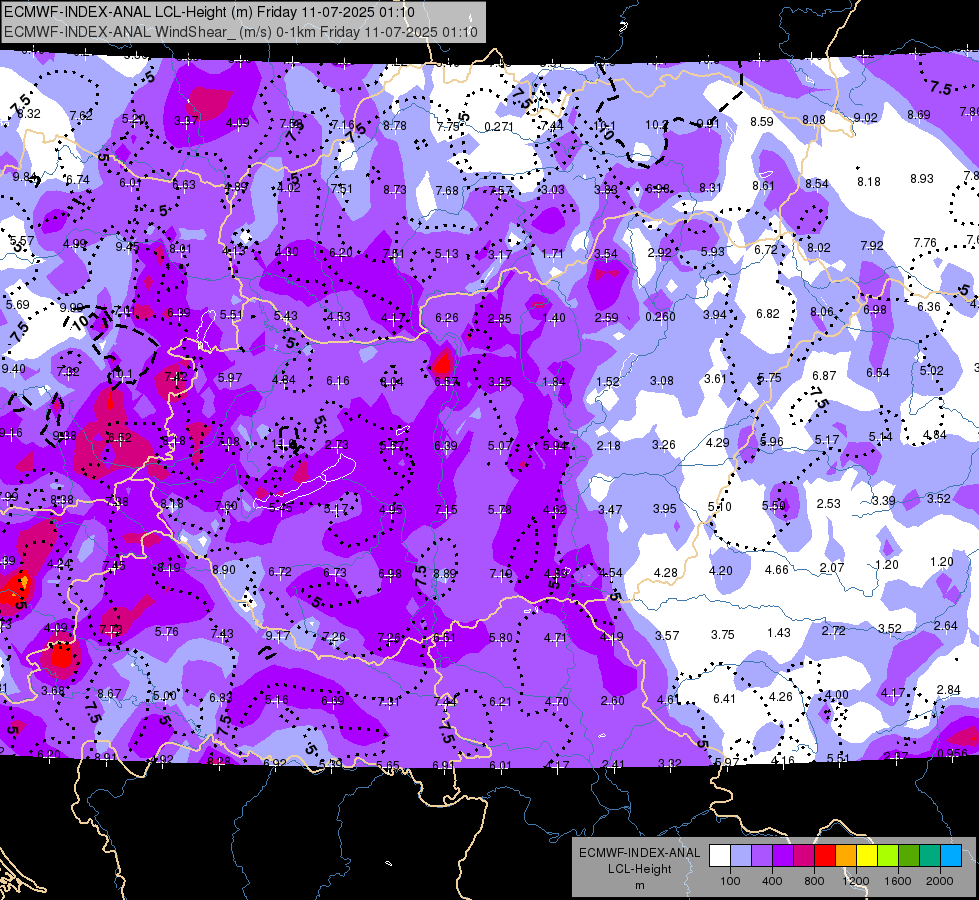This screenshot has height=900, width=979.
Task: Click the wind shear value '2.84'
Action: (948, 690)
